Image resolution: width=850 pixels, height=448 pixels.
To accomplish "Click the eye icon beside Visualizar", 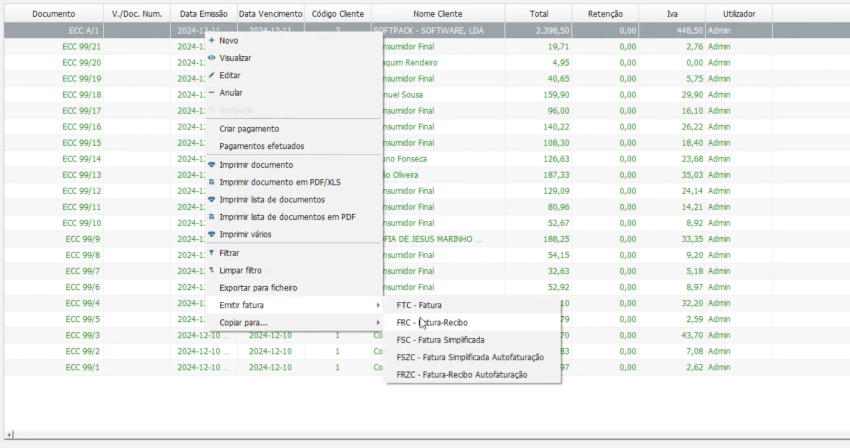I will [211, 58].
